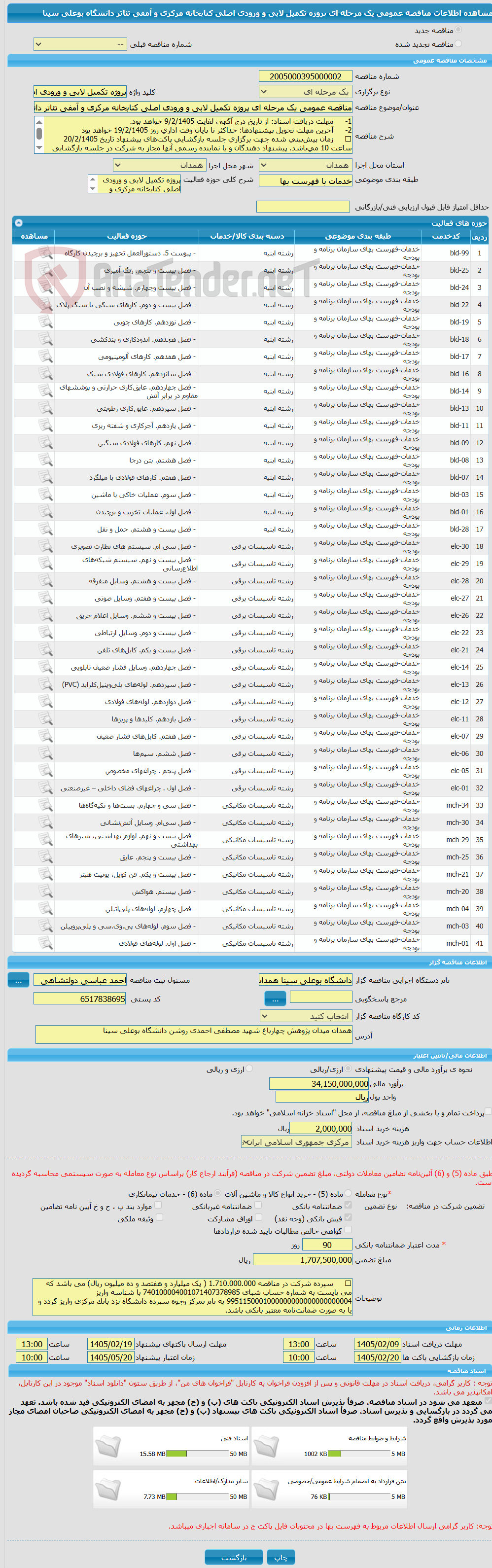Open view icon for row bld-11
Screen dimensions: 492x1568
coord(45,425)
